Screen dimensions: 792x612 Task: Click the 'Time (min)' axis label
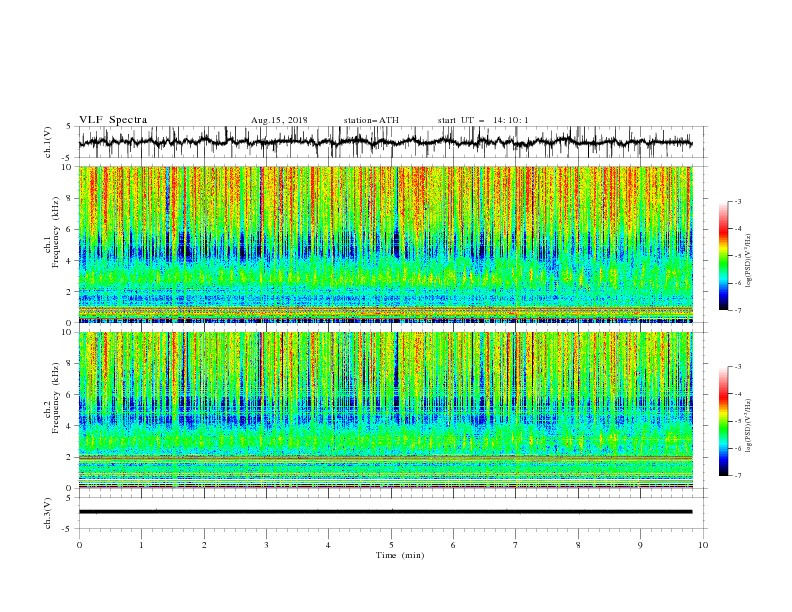coord(400,555)
